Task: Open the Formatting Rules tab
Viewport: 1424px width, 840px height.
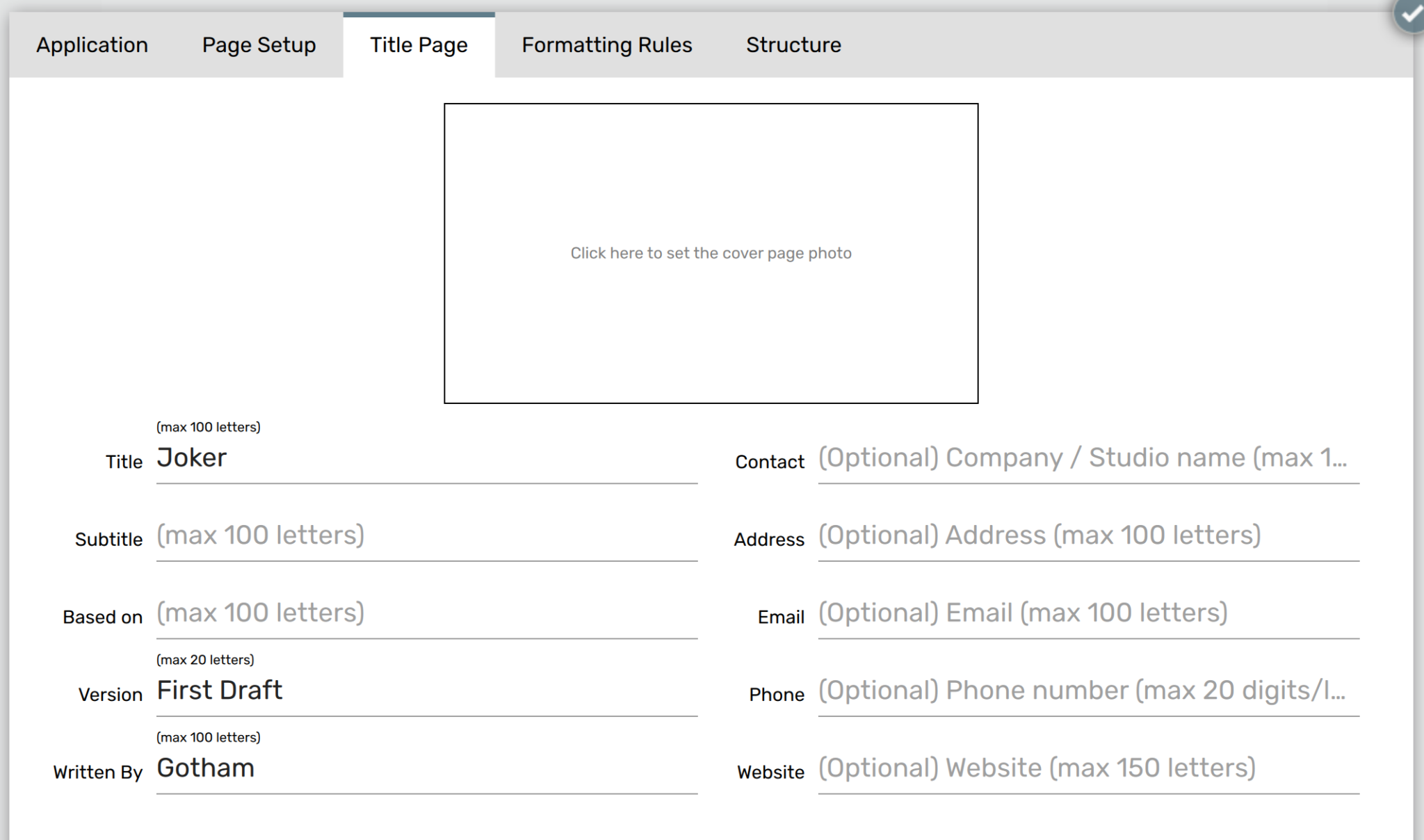Action: pos(607,45)
